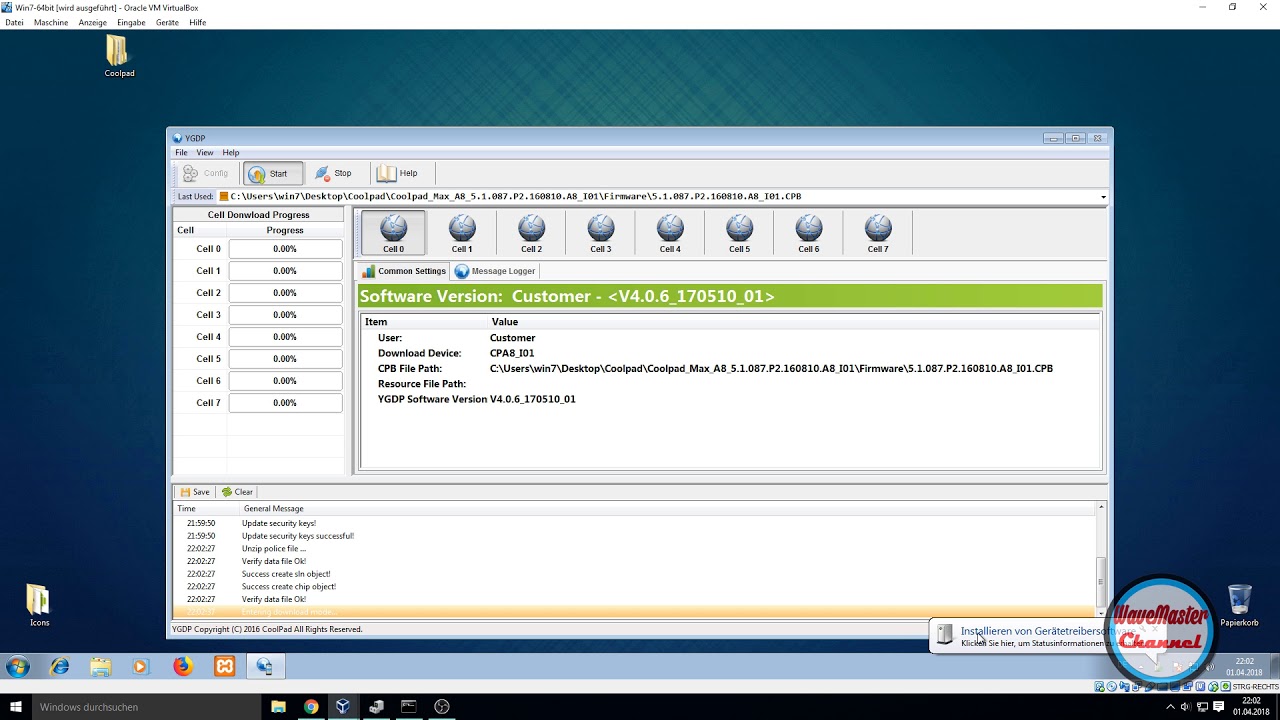
Task: Click the Download Device value CPA8_I01
Action: [512, 354]
